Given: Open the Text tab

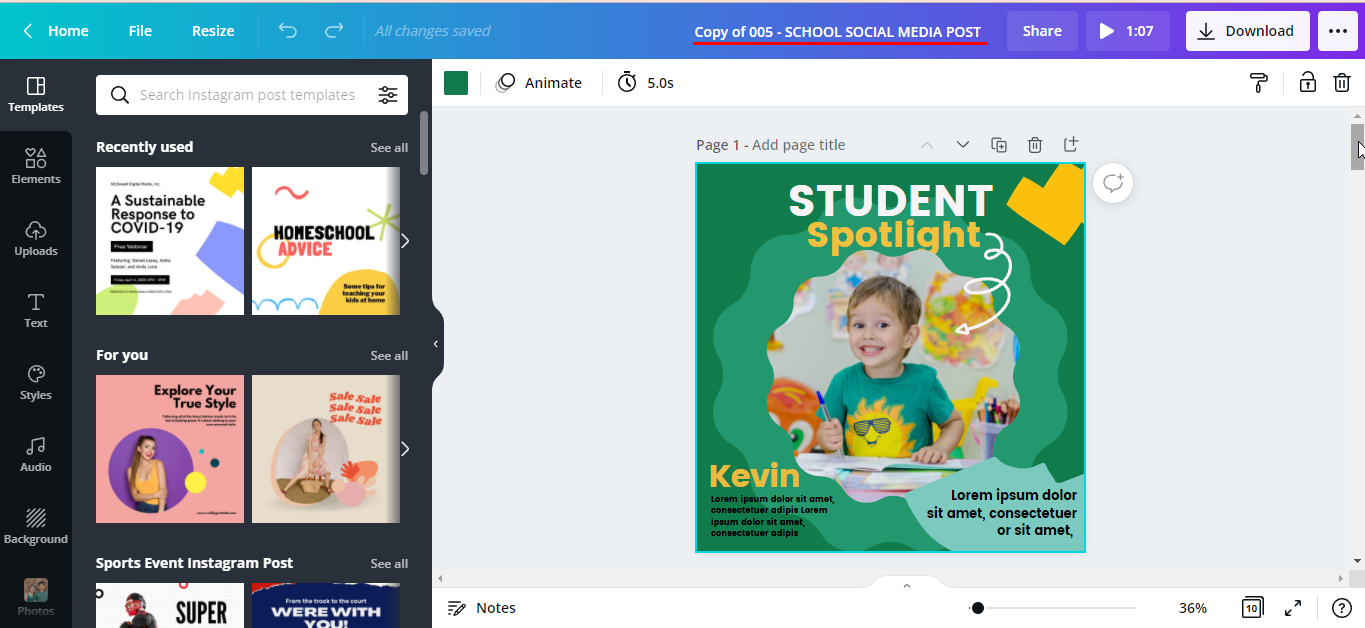Looking at the screenshot, I should 36,311.
